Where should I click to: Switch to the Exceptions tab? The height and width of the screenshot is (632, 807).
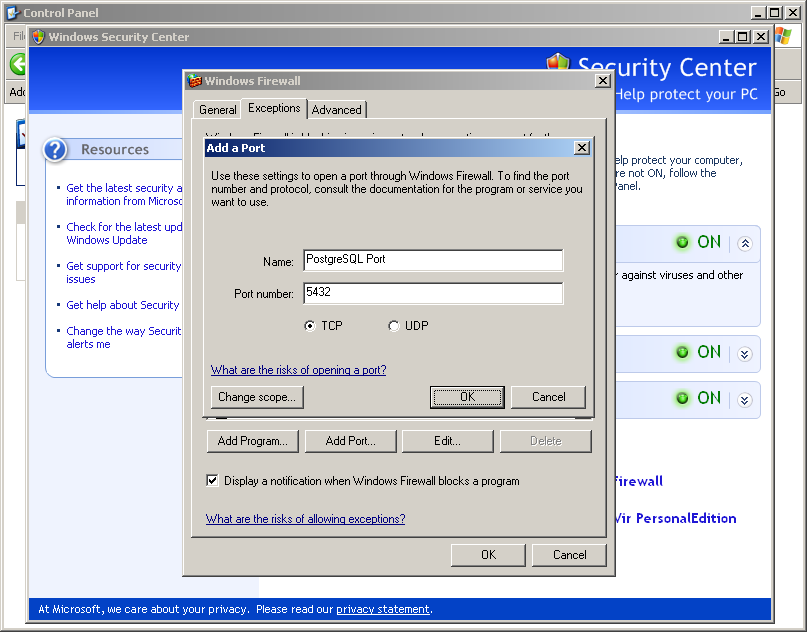(x=274, y=108)
